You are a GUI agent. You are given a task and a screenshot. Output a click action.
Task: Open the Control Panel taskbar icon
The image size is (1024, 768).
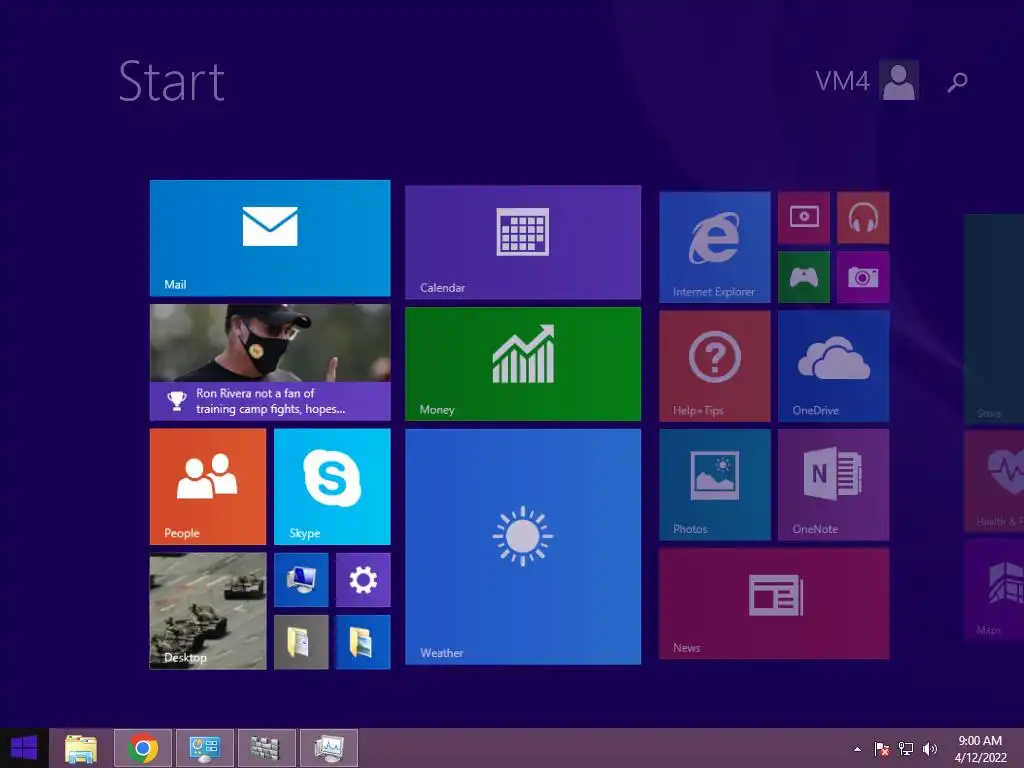[x=204, y=748]
